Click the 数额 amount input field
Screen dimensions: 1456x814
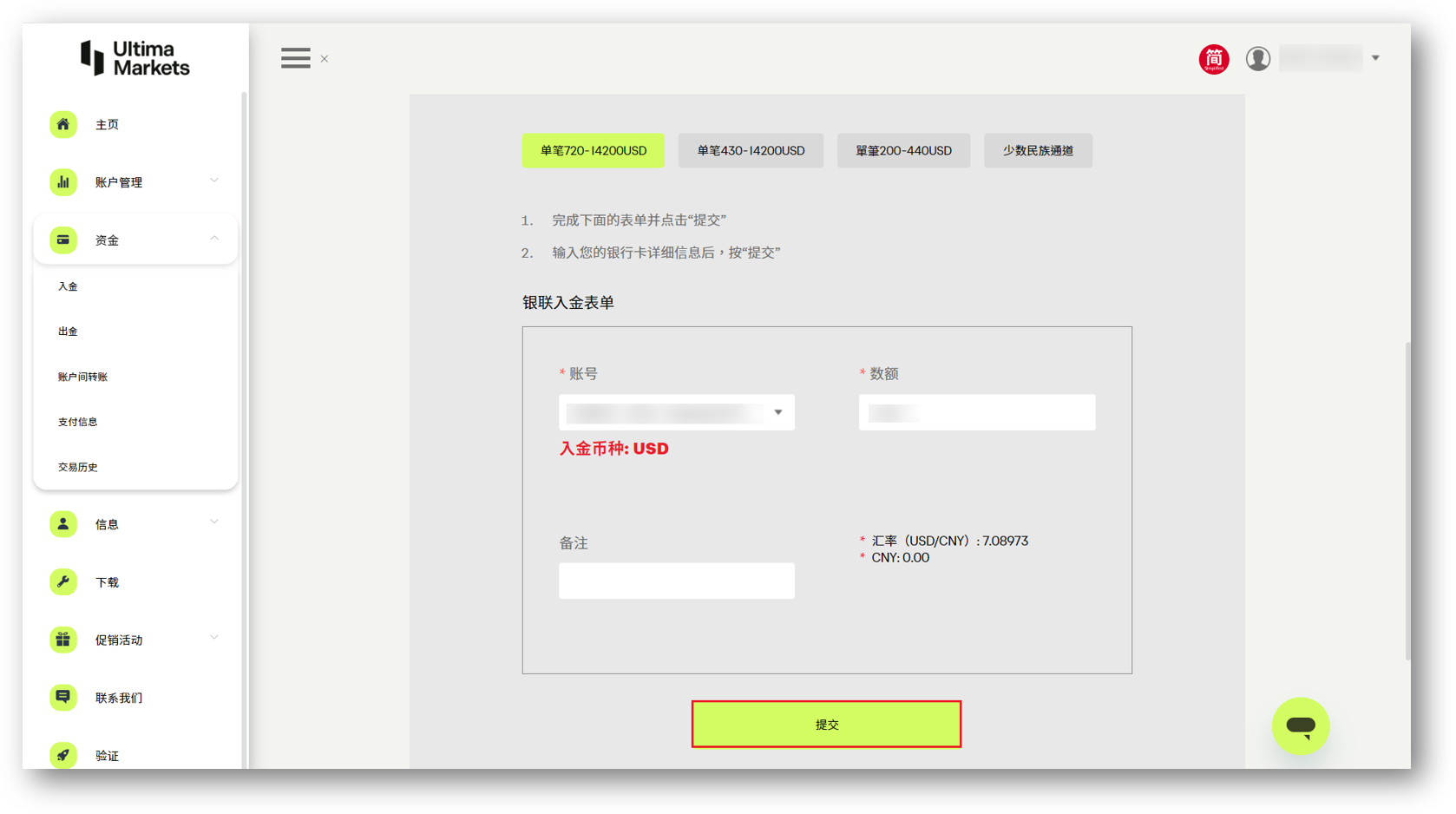click(977, 412)
